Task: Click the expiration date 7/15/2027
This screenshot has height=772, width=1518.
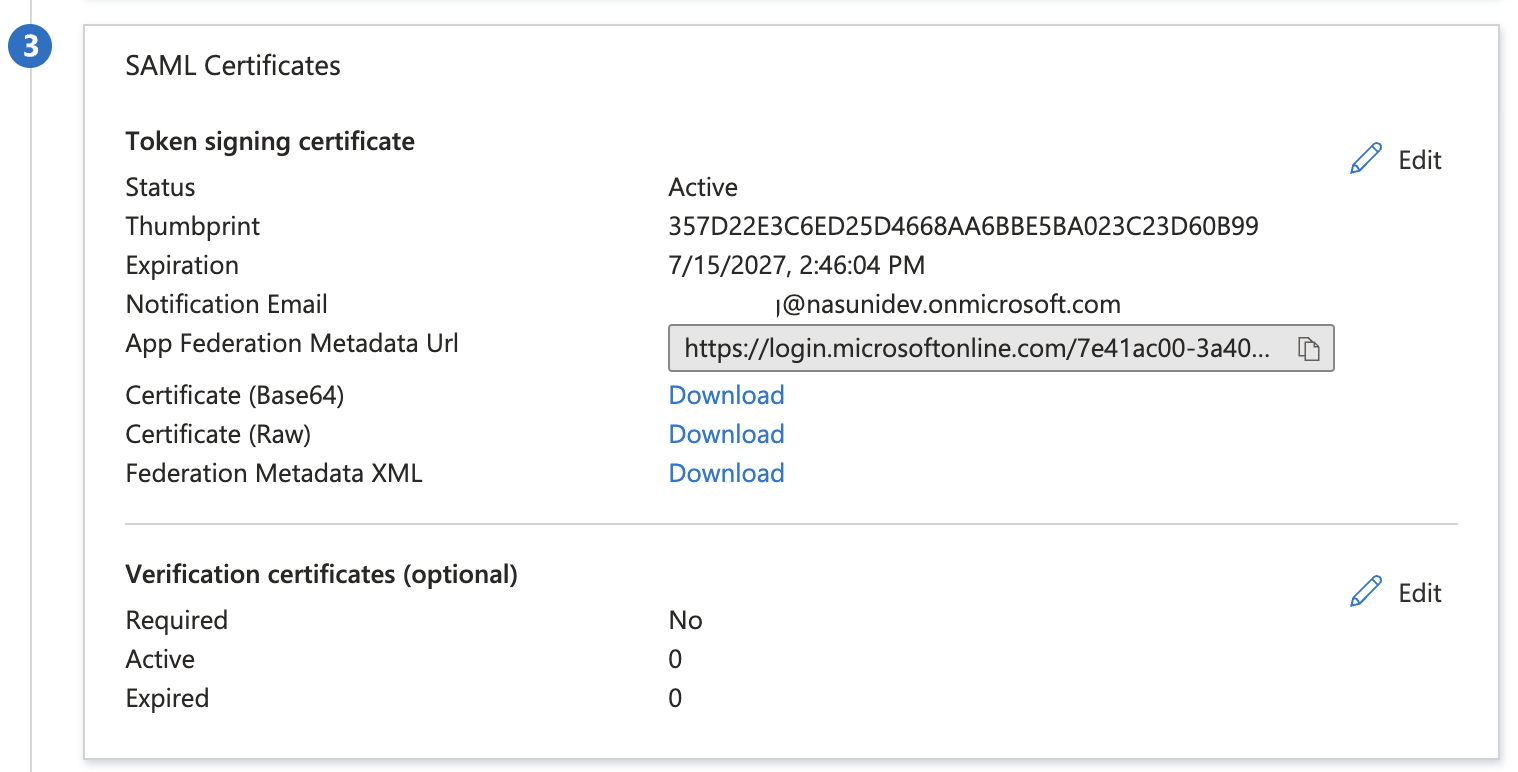Action: [796, 265]
